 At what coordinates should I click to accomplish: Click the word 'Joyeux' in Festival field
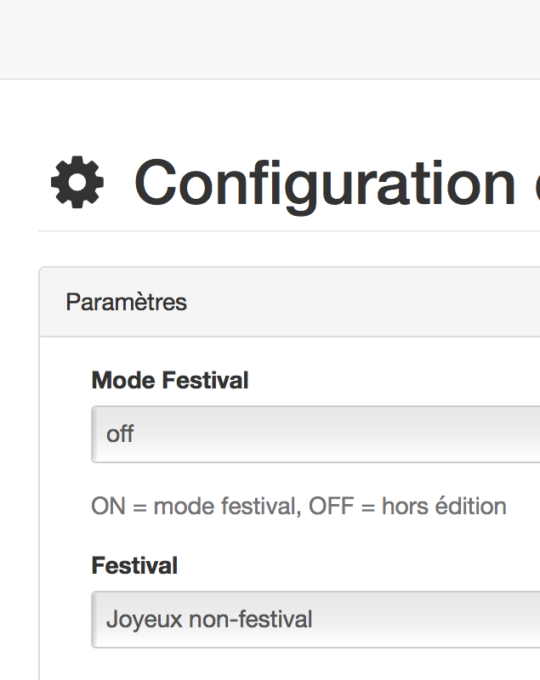[144, 620]
